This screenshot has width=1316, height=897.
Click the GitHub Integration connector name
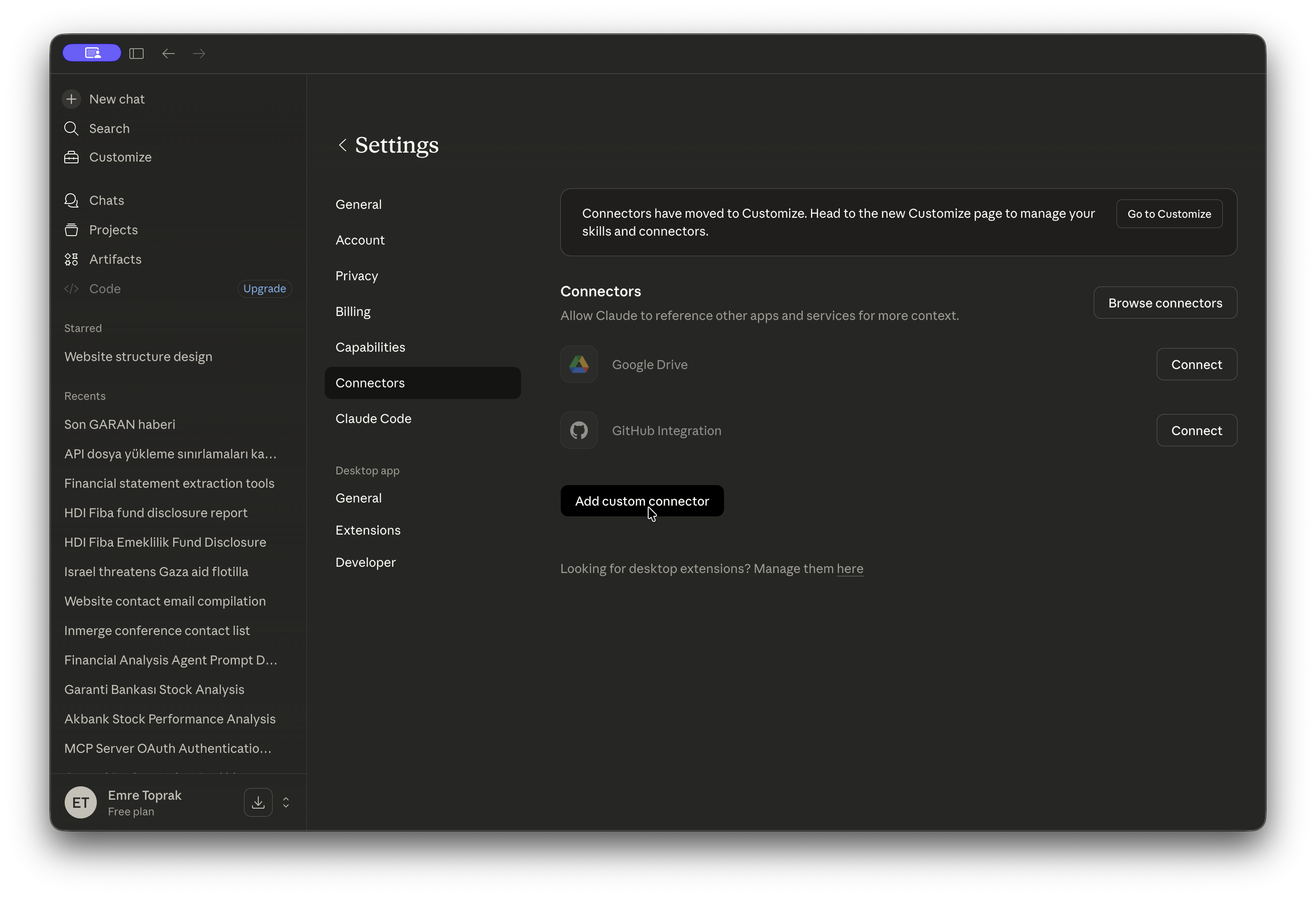(666, 431)
